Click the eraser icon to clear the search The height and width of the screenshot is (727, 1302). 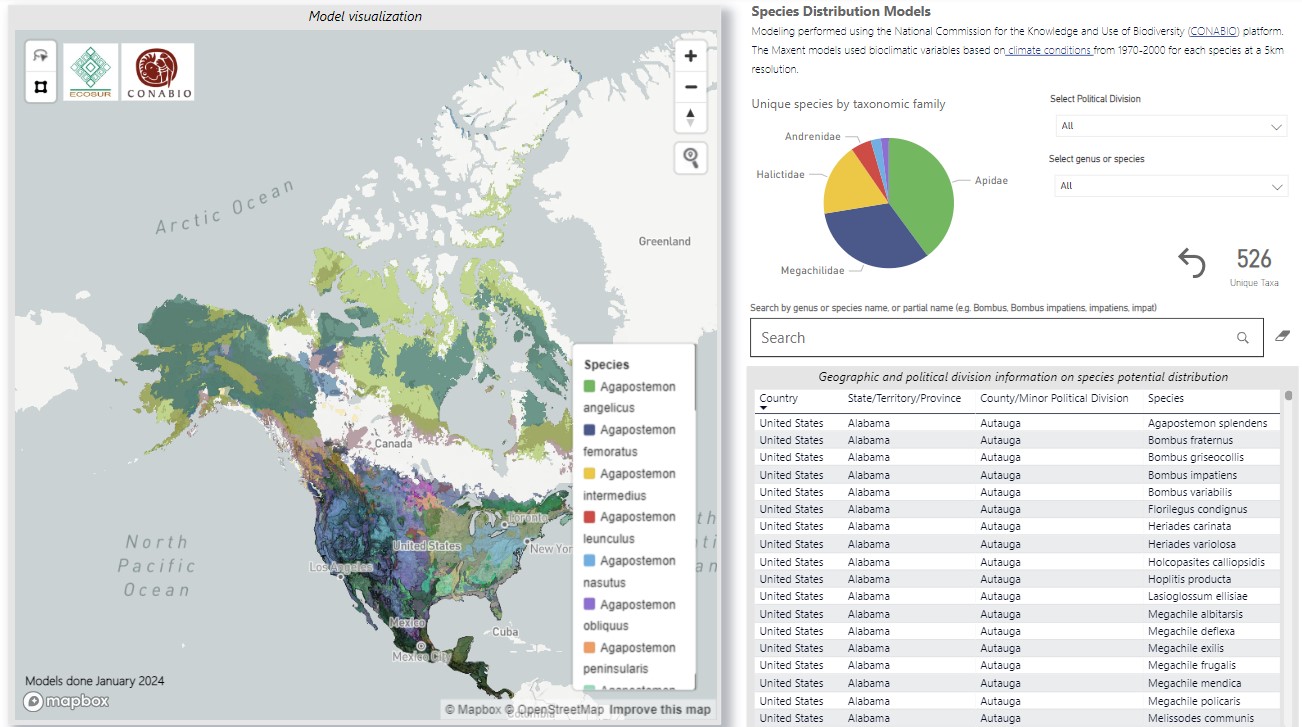point(1282,337)
